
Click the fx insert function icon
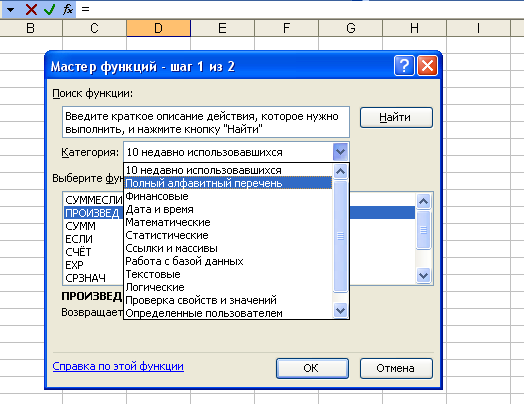point(68,9)
